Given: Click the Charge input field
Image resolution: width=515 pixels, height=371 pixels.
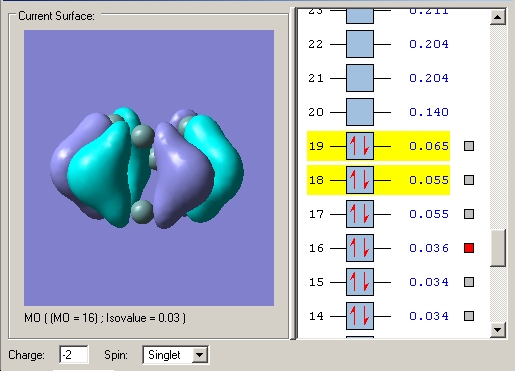Looking at the screenshot, I should pos(74,355).
